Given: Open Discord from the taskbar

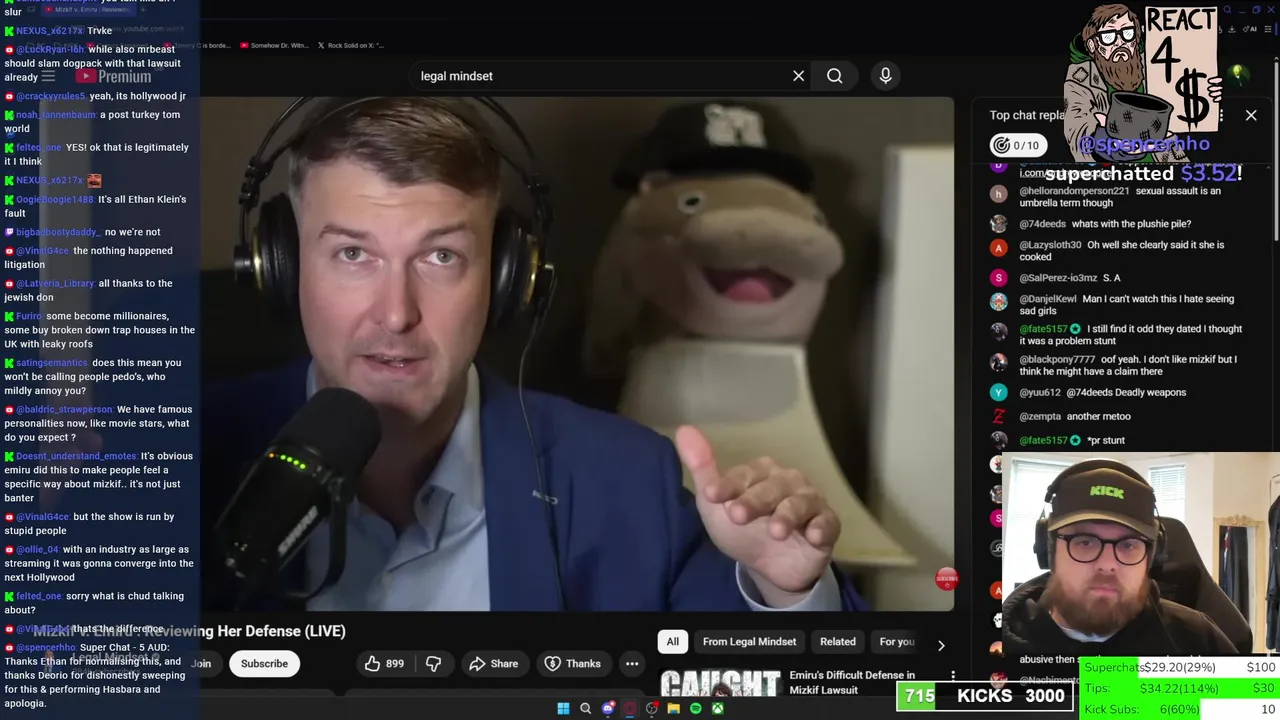Looking at the screenshot, I should click(607, 708).
